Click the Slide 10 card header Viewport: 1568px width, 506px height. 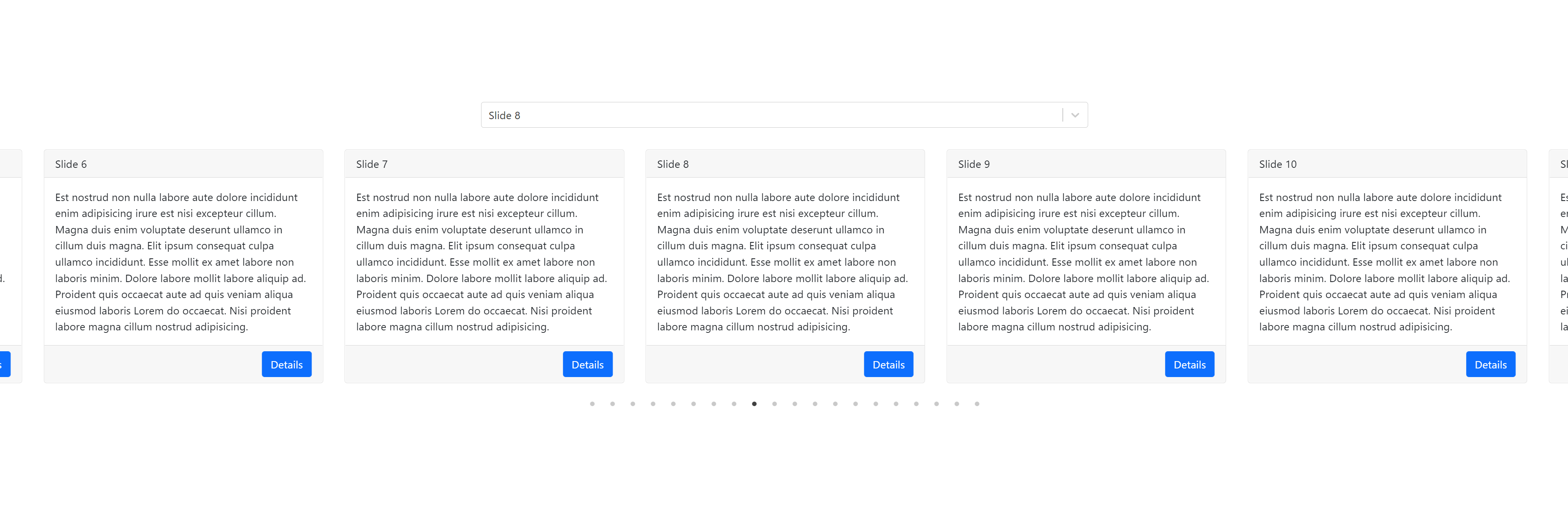pos(1387,164)
